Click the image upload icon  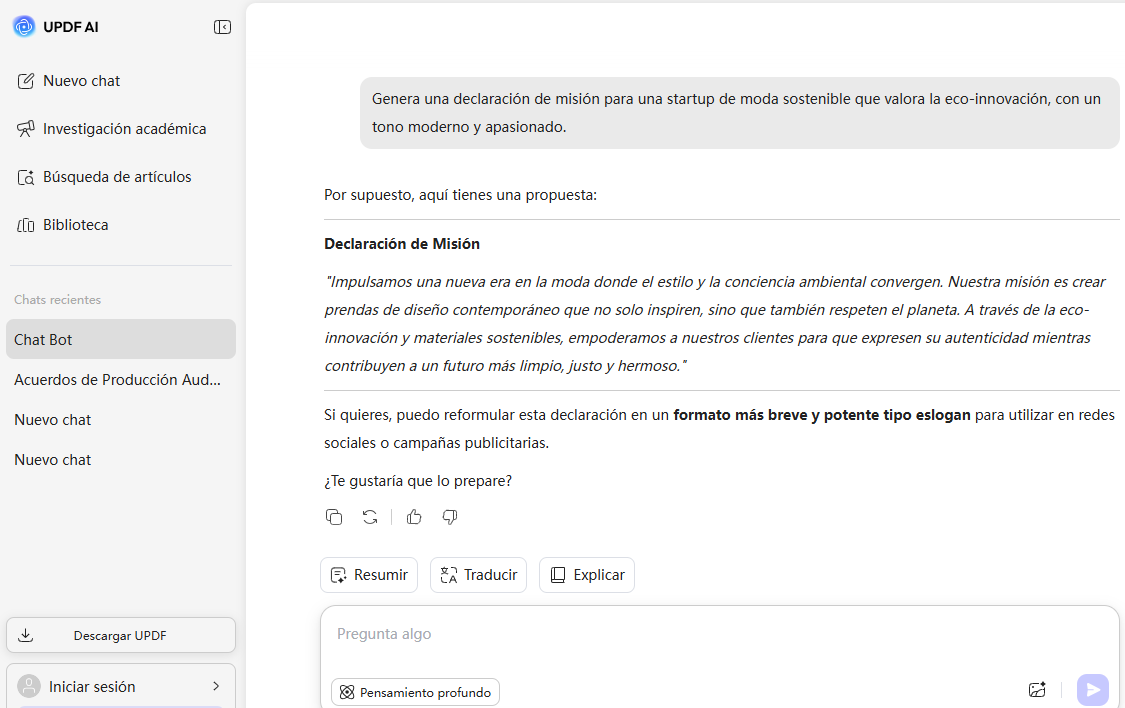[1037, 690]
